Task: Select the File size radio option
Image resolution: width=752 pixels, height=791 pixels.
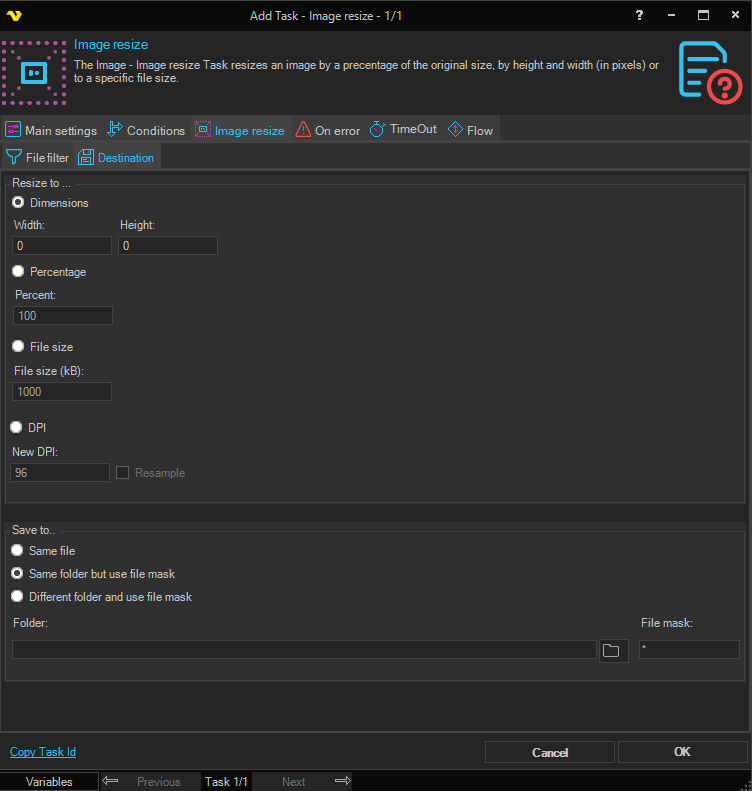Action: [18, 346]
